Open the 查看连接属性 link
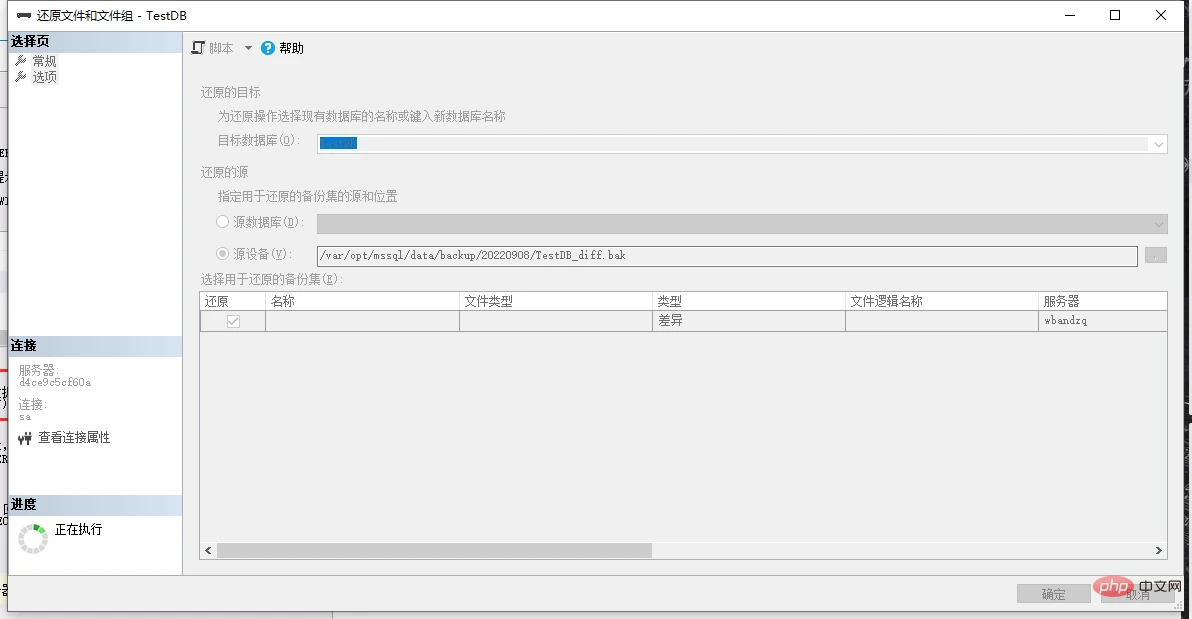This screenshot has height=619, width=1192. (x=74, y=437)
